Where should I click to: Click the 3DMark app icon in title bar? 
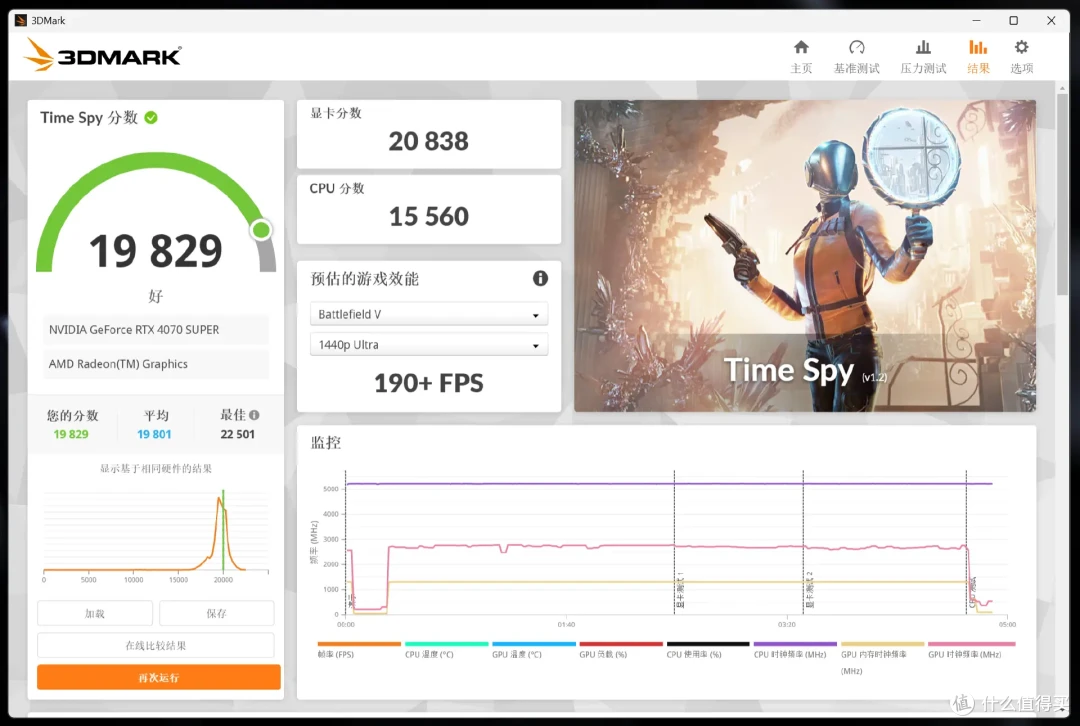click(x=21, y=20)
